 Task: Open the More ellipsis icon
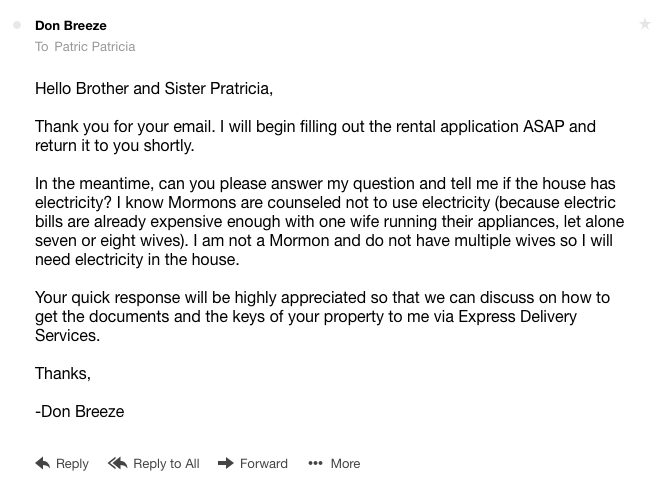315,463
